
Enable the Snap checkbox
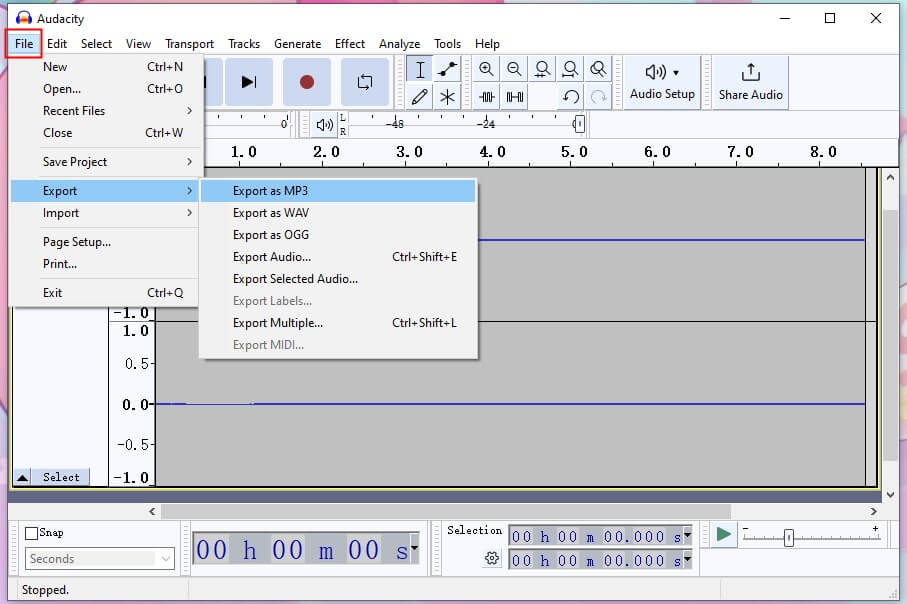(x=31, y=533)
